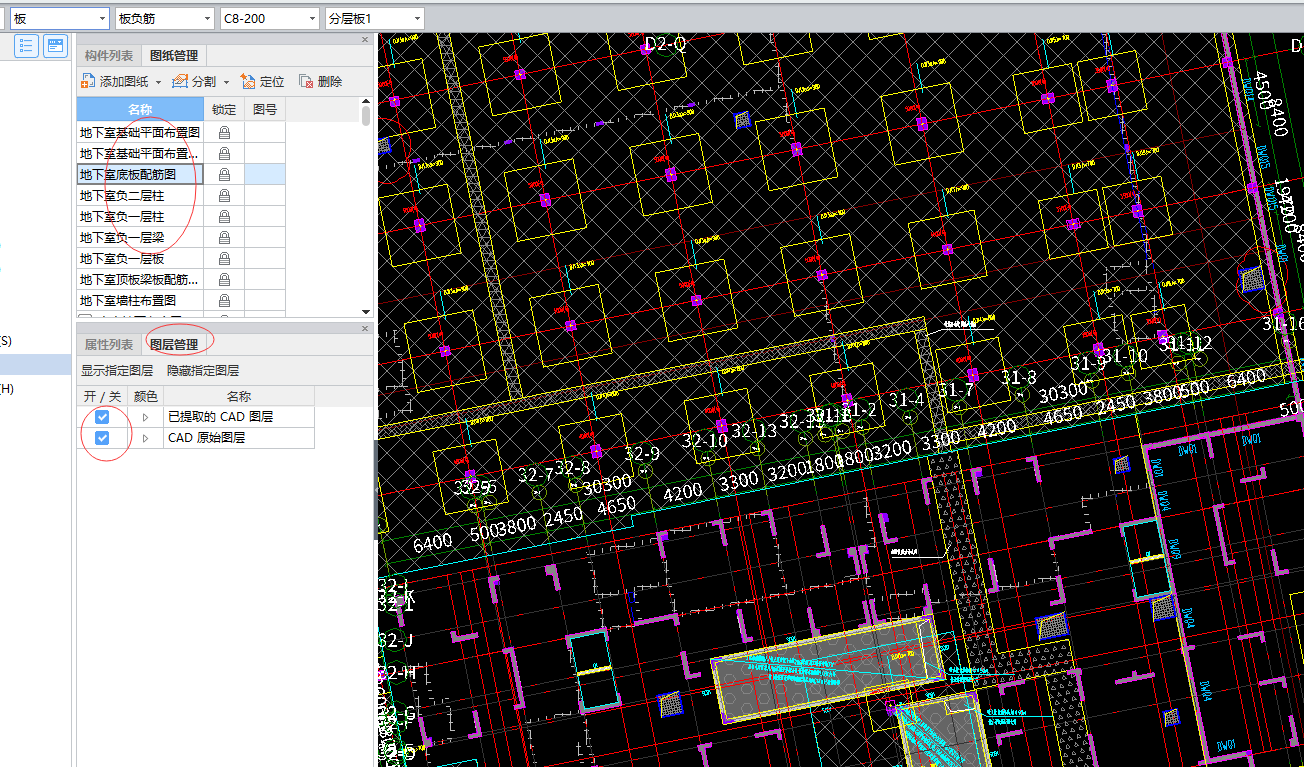Image resolution: width=1304 pixels, height=767 pixels.
Task: Click lock icon for 地下室负一层柱 row
Action: [224, 216]
